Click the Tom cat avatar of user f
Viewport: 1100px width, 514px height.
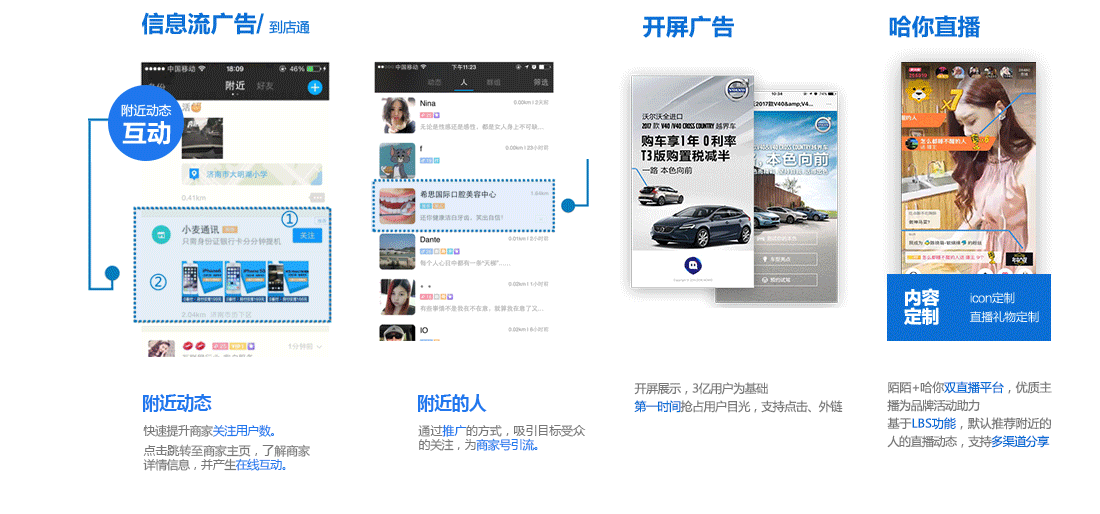coord(396,160)
